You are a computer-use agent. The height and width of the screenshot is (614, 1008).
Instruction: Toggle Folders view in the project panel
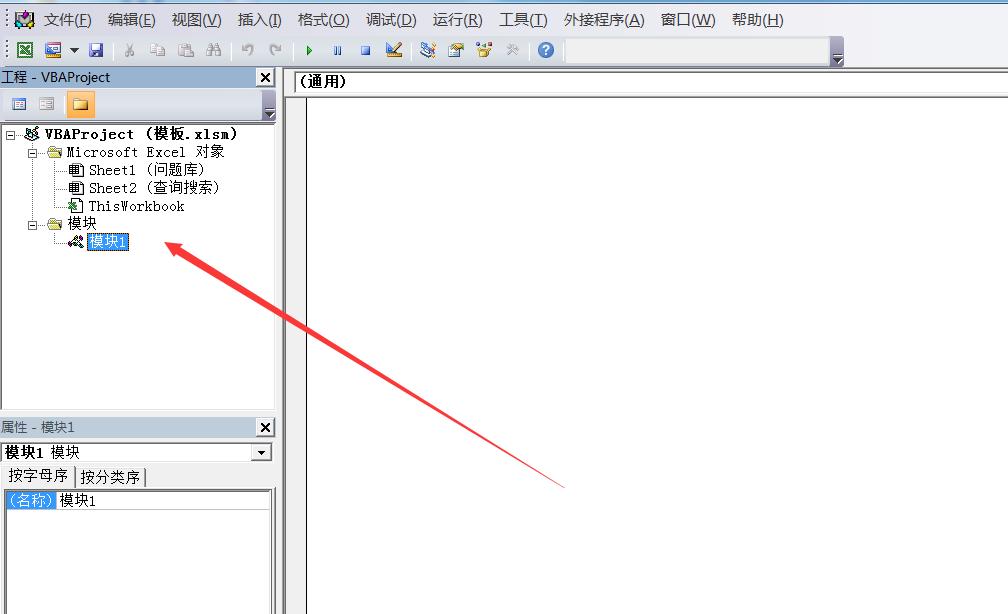80,104
